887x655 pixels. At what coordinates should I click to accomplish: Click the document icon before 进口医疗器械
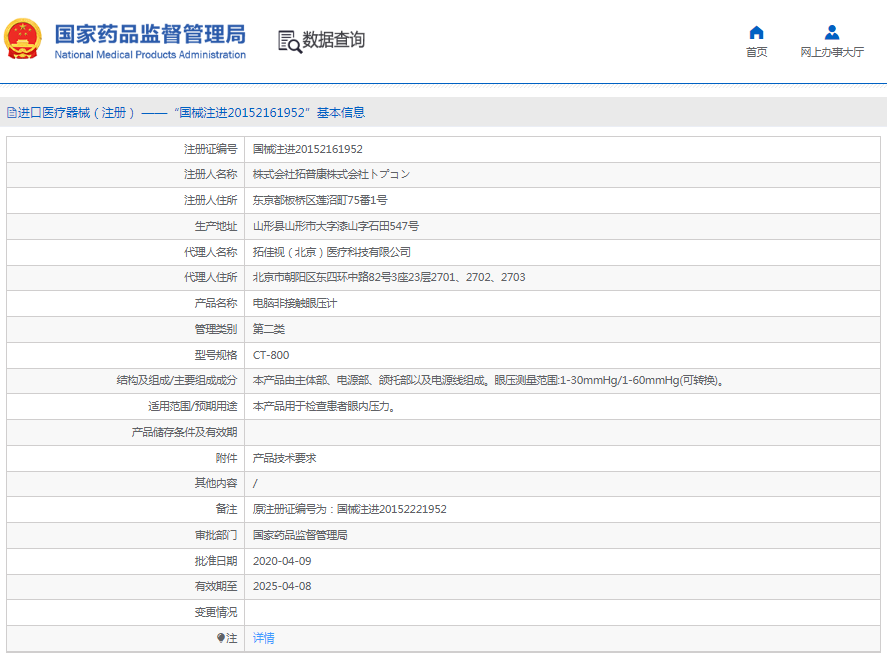pos(11,113)
